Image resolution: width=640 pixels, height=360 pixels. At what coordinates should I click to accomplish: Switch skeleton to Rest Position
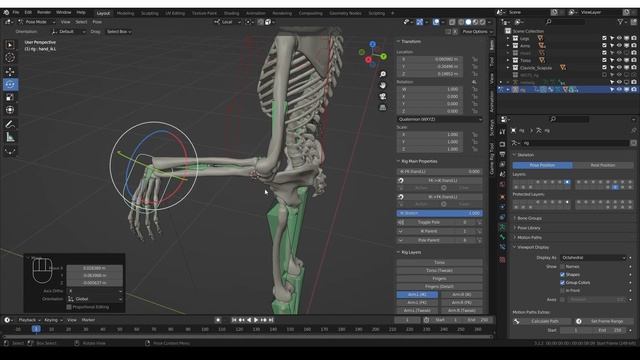tap(602, 165)
